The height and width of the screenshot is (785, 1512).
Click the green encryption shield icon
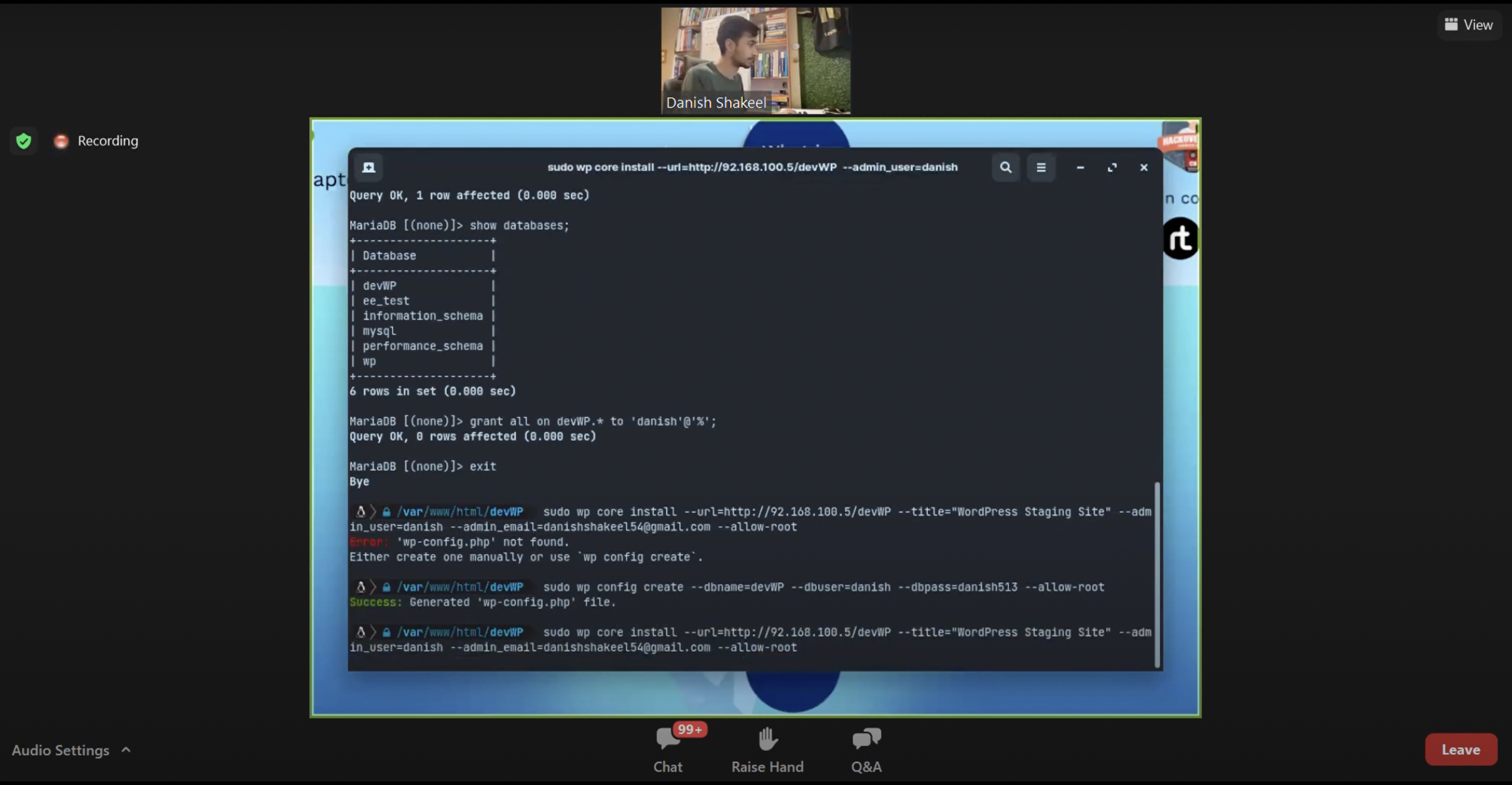(24, 141)
